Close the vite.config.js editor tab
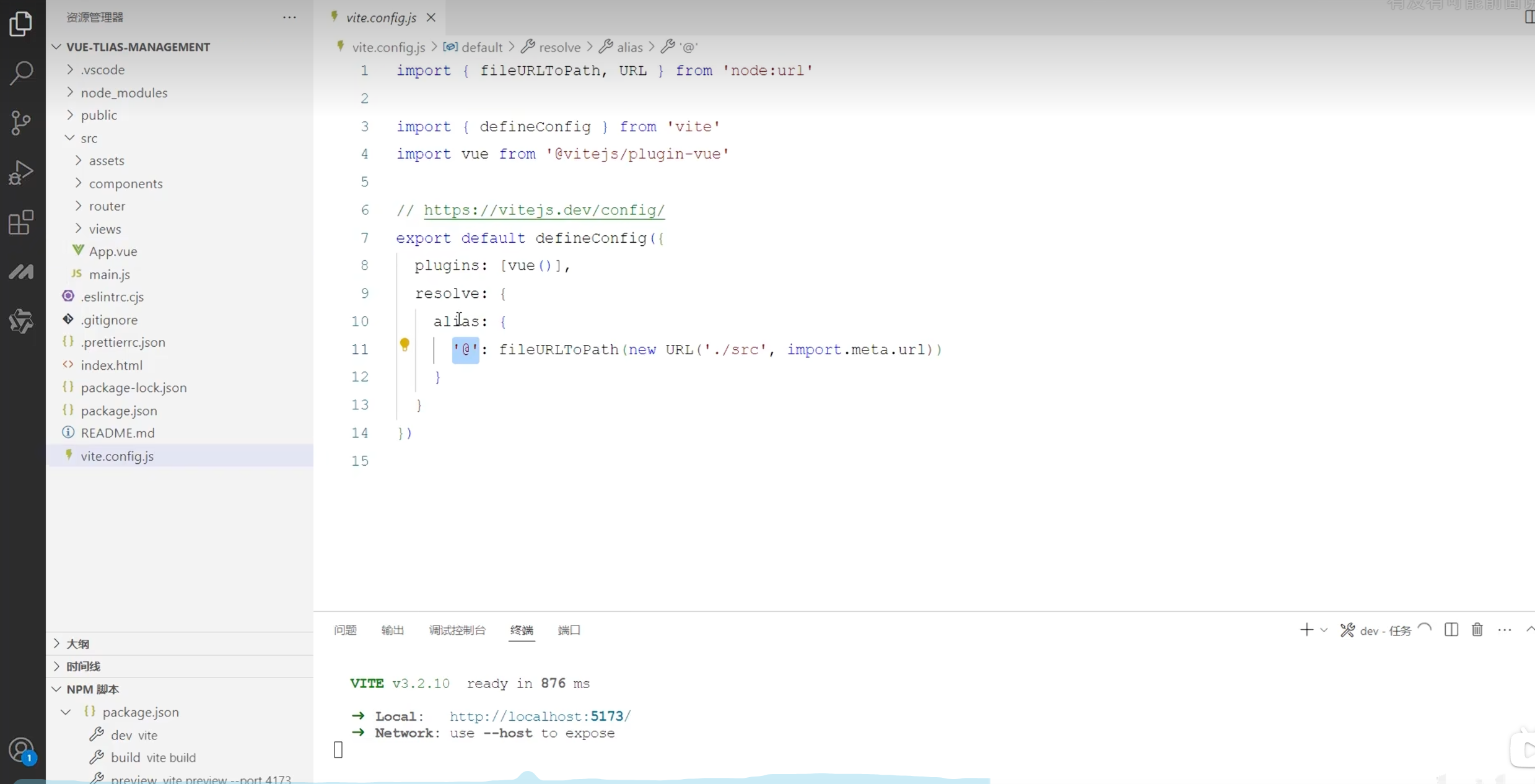Screen dimensions: 1535x784 click(x=431, y=17)
